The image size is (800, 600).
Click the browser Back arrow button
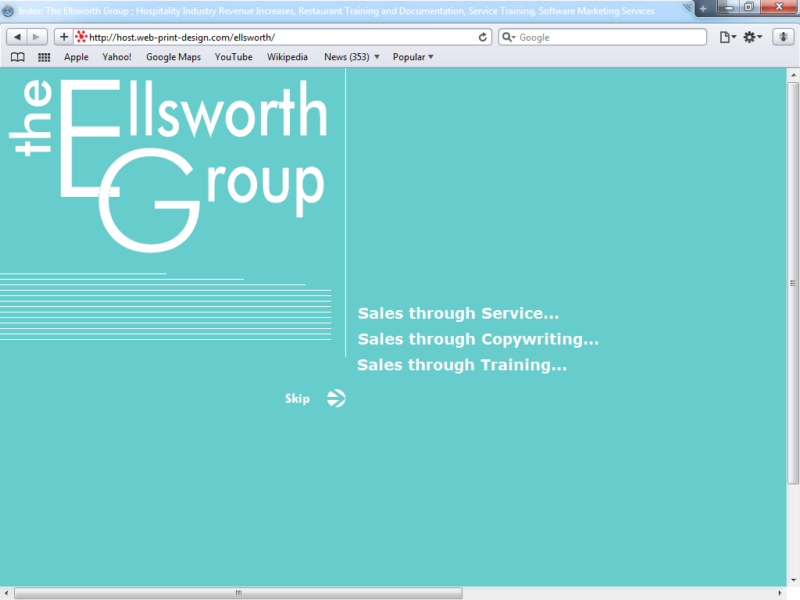click(17, 37)
